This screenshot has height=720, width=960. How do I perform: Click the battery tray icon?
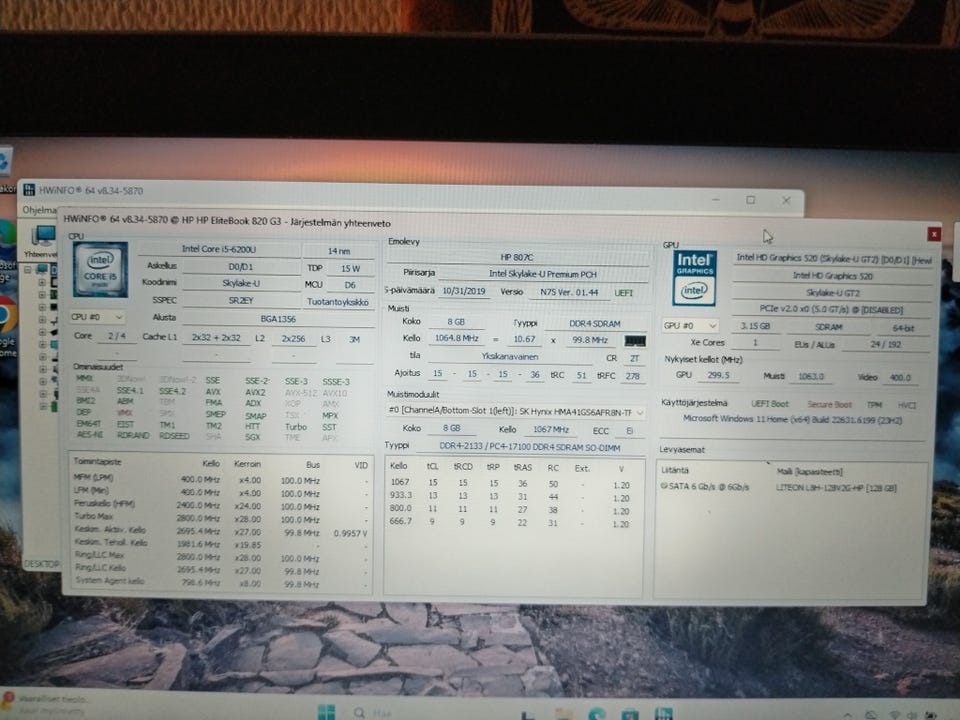tap(931, 715)
